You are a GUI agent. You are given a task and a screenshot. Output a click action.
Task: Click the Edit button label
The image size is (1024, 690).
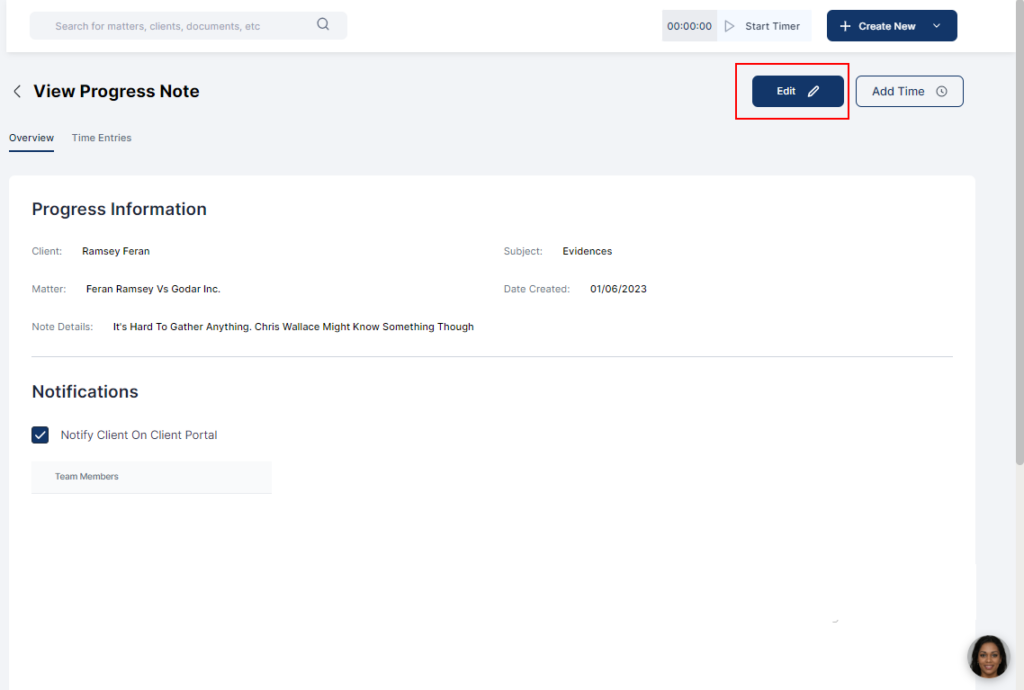tap(786, 91)
